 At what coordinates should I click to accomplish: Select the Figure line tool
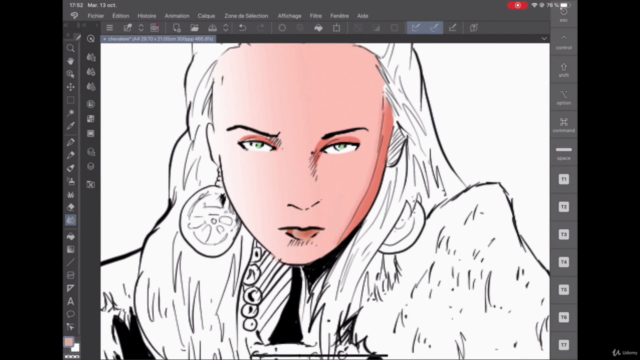(71, 262)
